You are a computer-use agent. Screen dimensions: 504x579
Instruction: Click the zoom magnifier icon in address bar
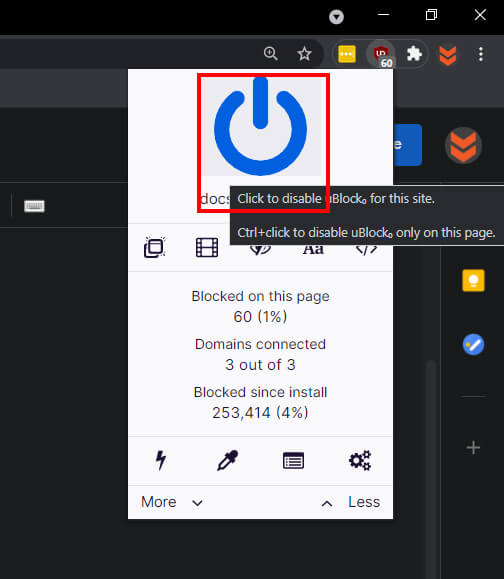(x=271, y=54)
